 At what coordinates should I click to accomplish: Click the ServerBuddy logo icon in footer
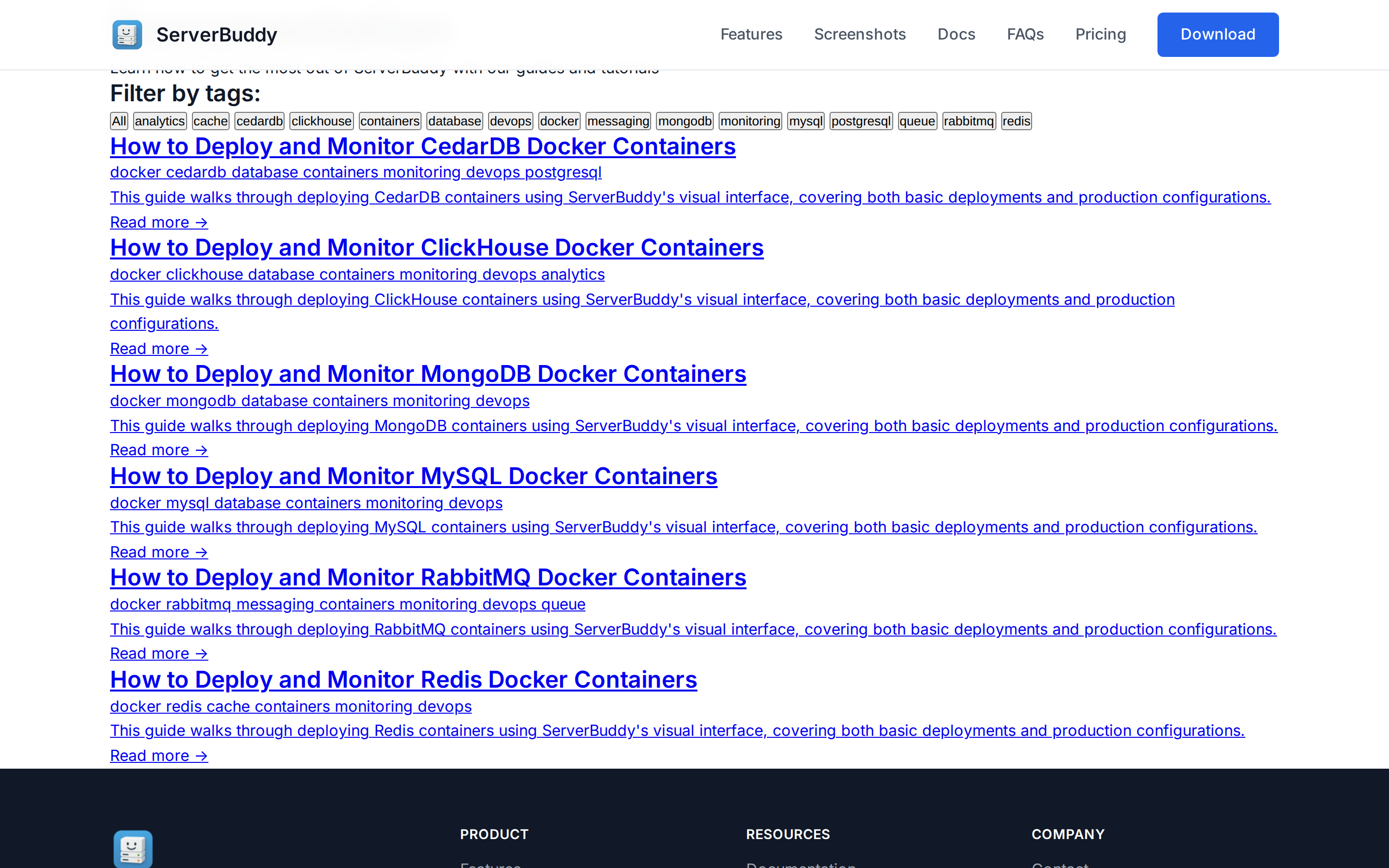click(133, 849)
